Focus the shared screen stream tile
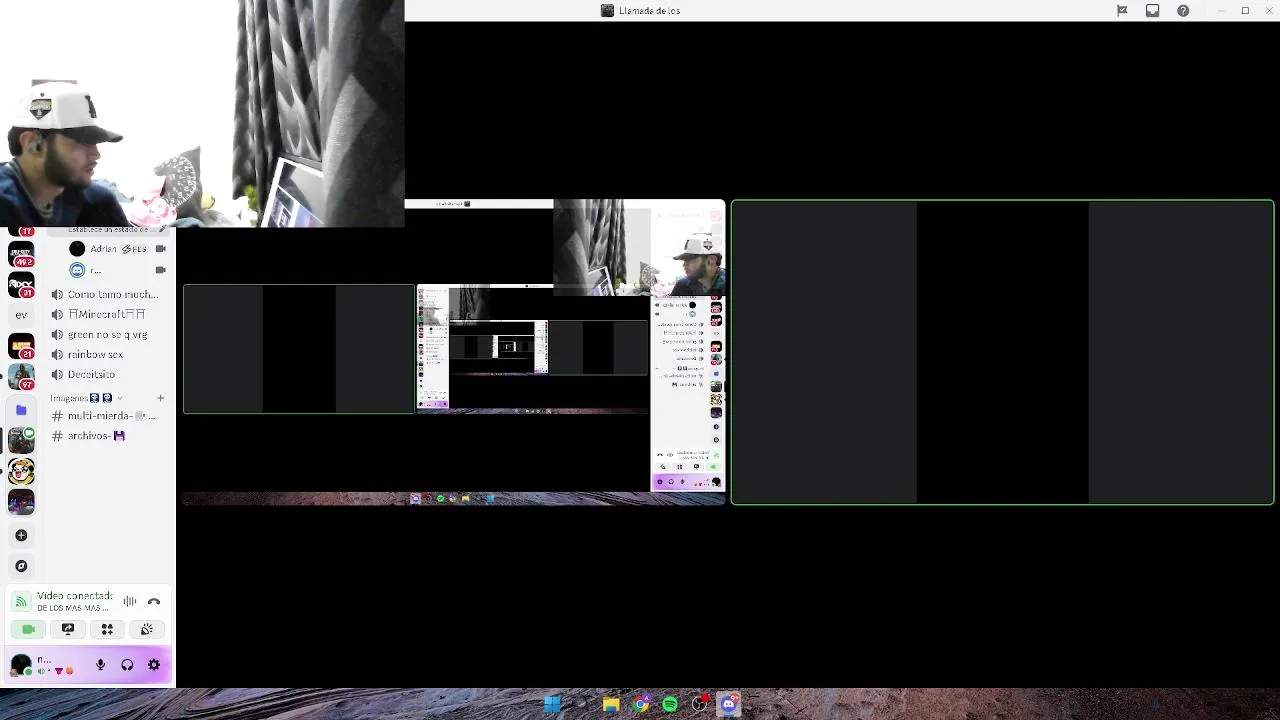1280x720 pixels. (453, 352)
